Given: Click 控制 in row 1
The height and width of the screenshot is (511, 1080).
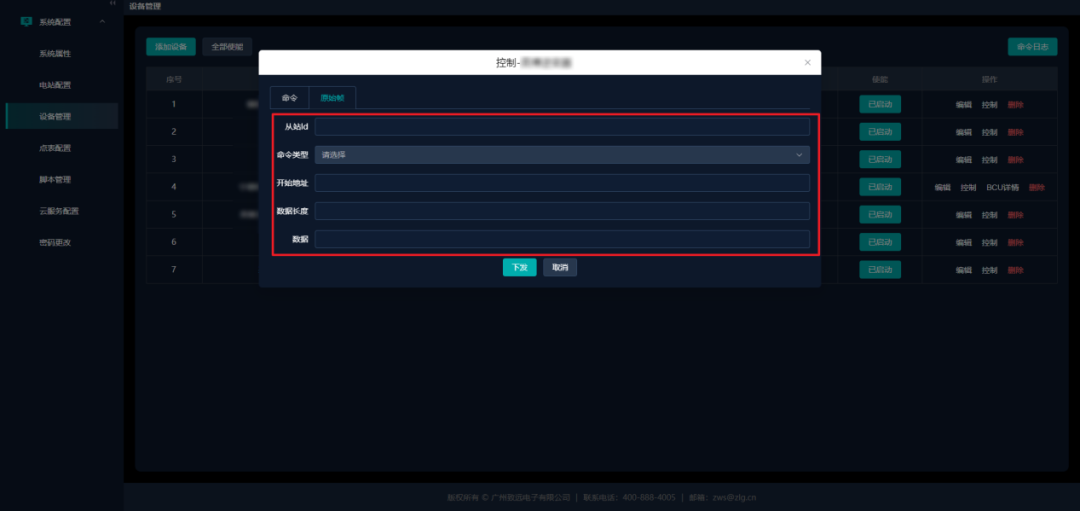Looking at the screenshot, I should click(990, 105).
